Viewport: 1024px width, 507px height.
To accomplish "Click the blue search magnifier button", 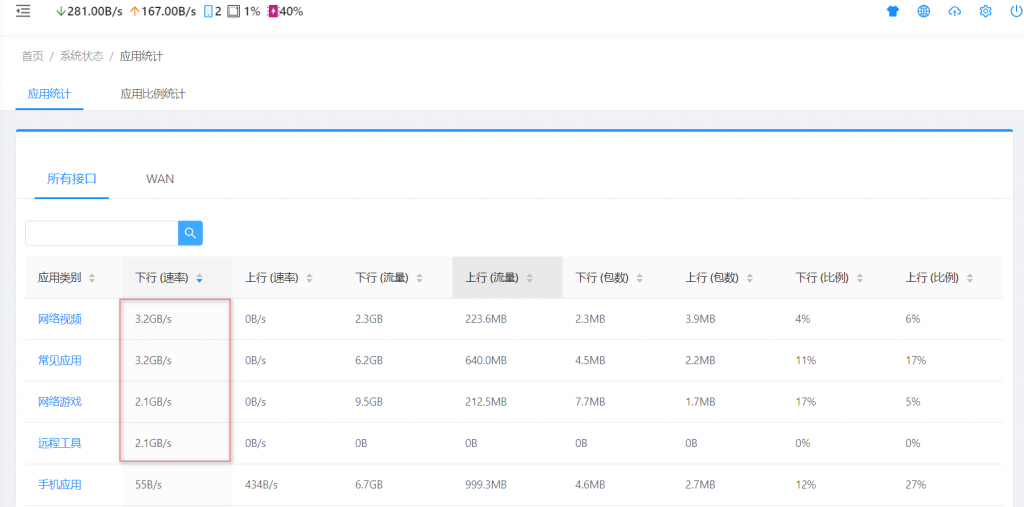I will tap(190, 233).
